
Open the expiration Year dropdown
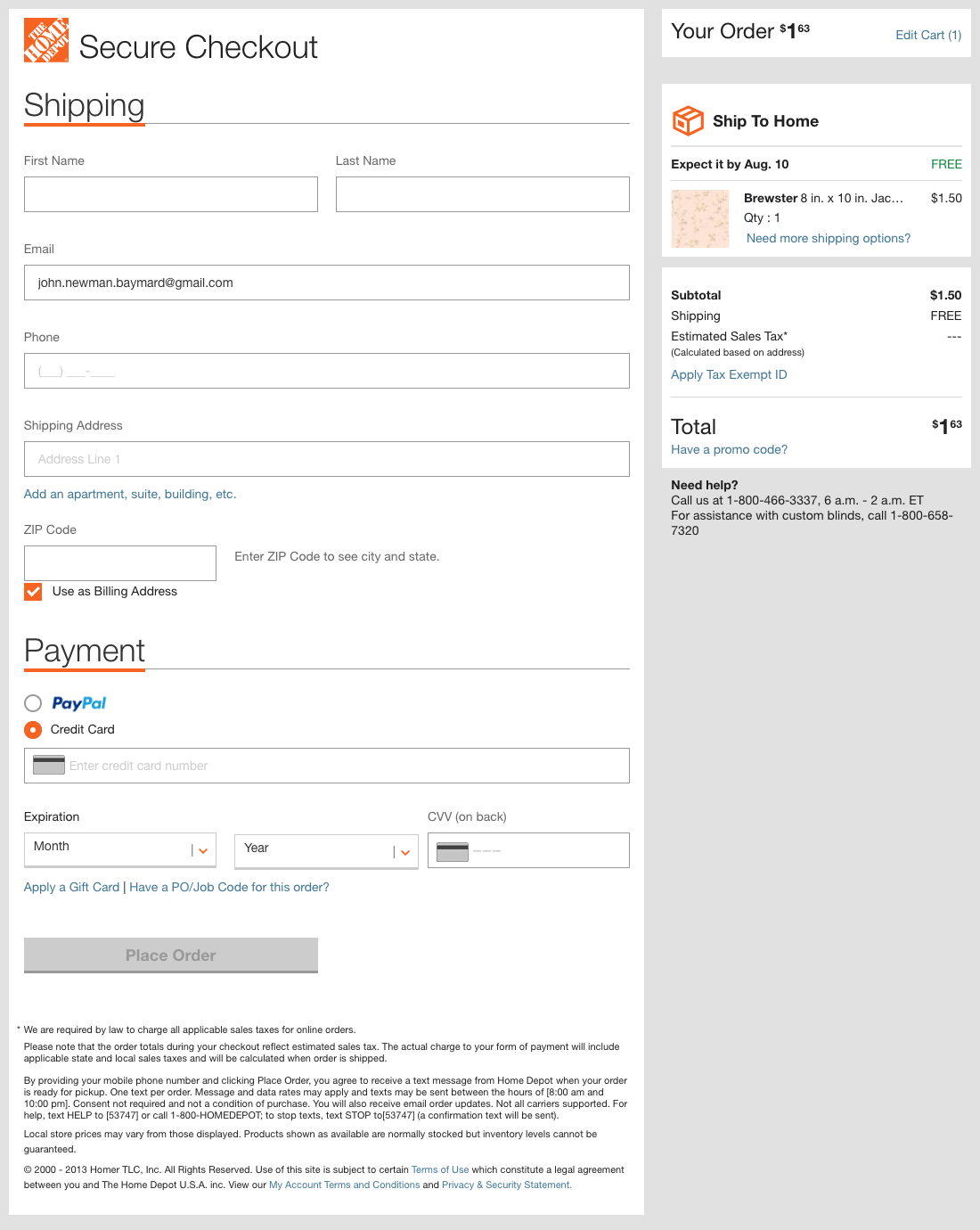point(326,851)
